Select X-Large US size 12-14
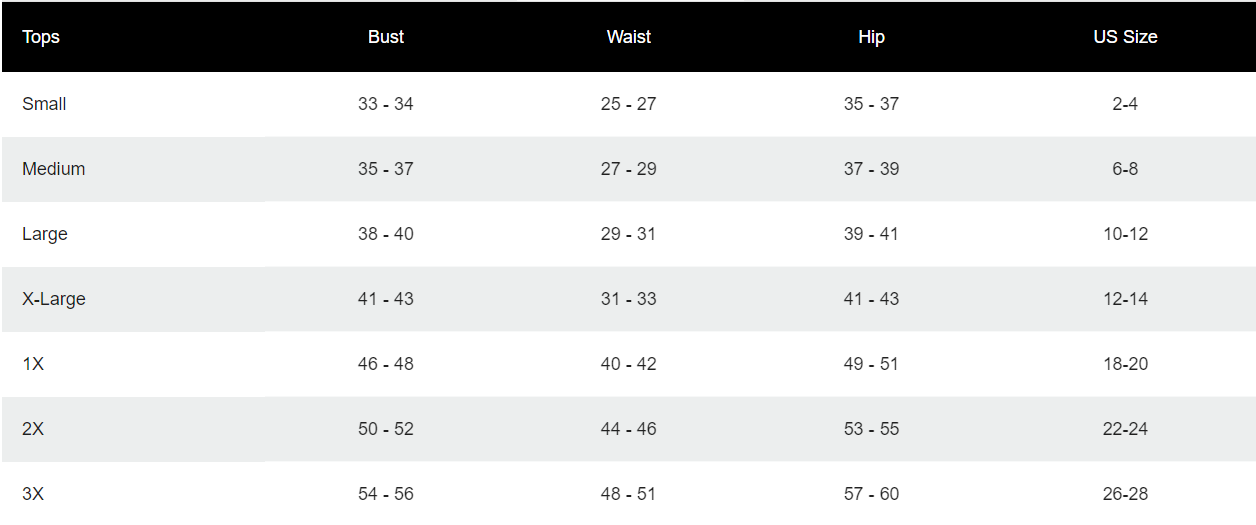The image size is (1256, 525). (1125, 299)
